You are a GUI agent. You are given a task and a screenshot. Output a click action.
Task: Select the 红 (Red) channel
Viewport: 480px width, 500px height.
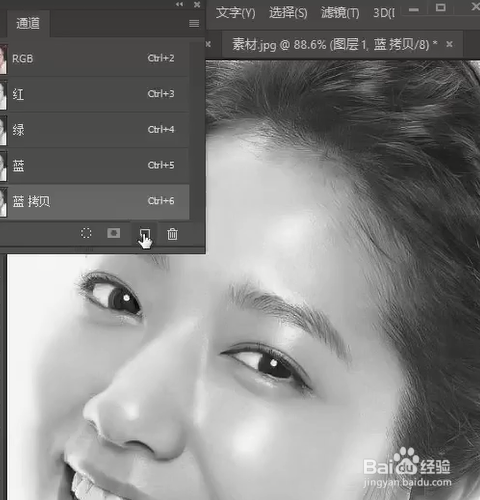pyautogui.click(x=95, y=94)
